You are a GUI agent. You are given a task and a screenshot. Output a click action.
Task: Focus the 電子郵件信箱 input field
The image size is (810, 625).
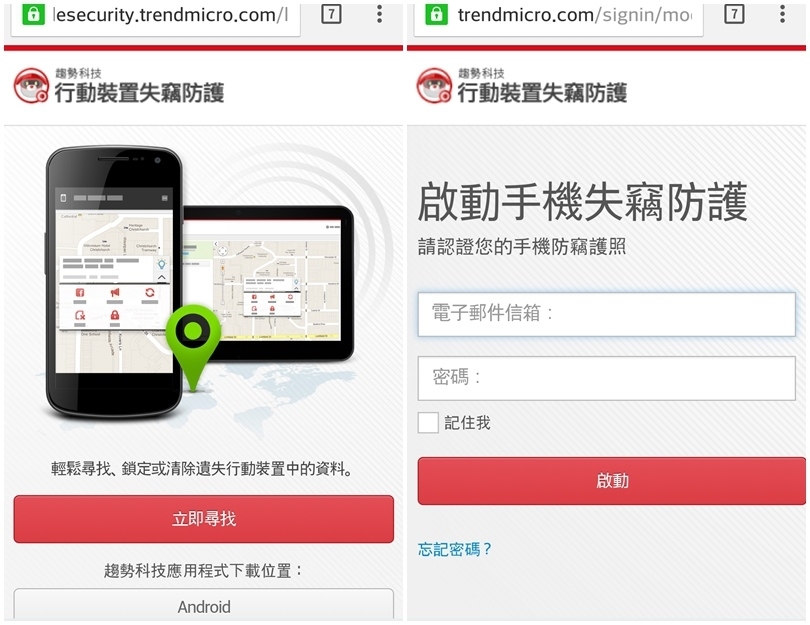pyautogui.click(x=606, y=314)
